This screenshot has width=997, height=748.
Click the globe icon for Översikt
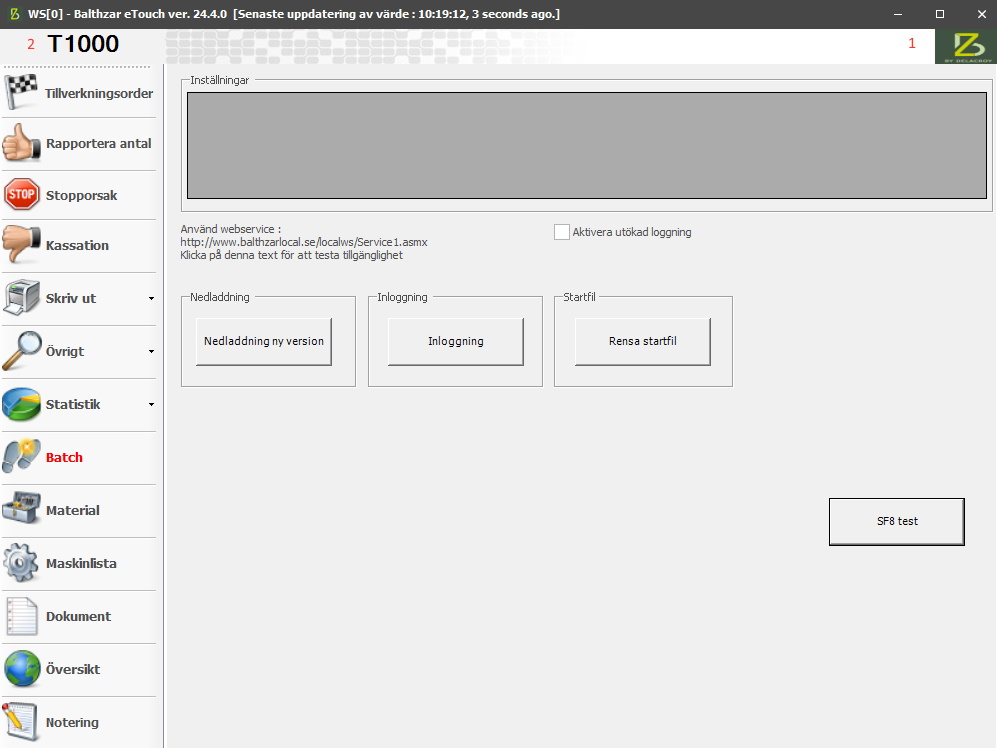tap(22, 668)
